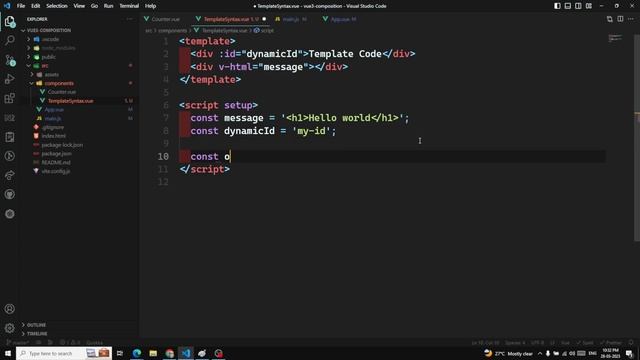The image size is (640, 360).
Task: Toggle panel layout icon in title bar
Action: pos(568,6)
